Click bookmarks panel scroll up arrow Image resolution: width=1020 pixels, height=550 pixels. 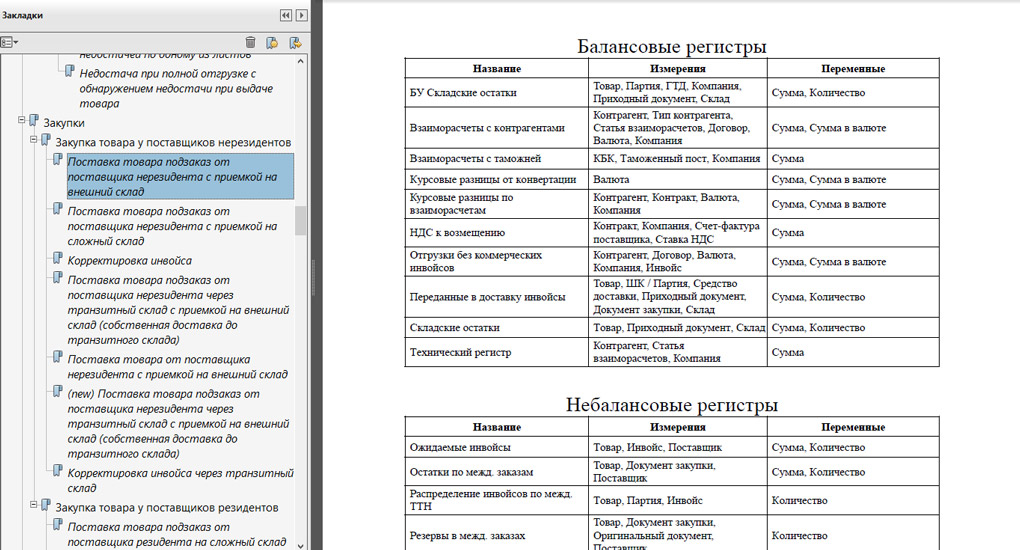[x=301, y=61]
